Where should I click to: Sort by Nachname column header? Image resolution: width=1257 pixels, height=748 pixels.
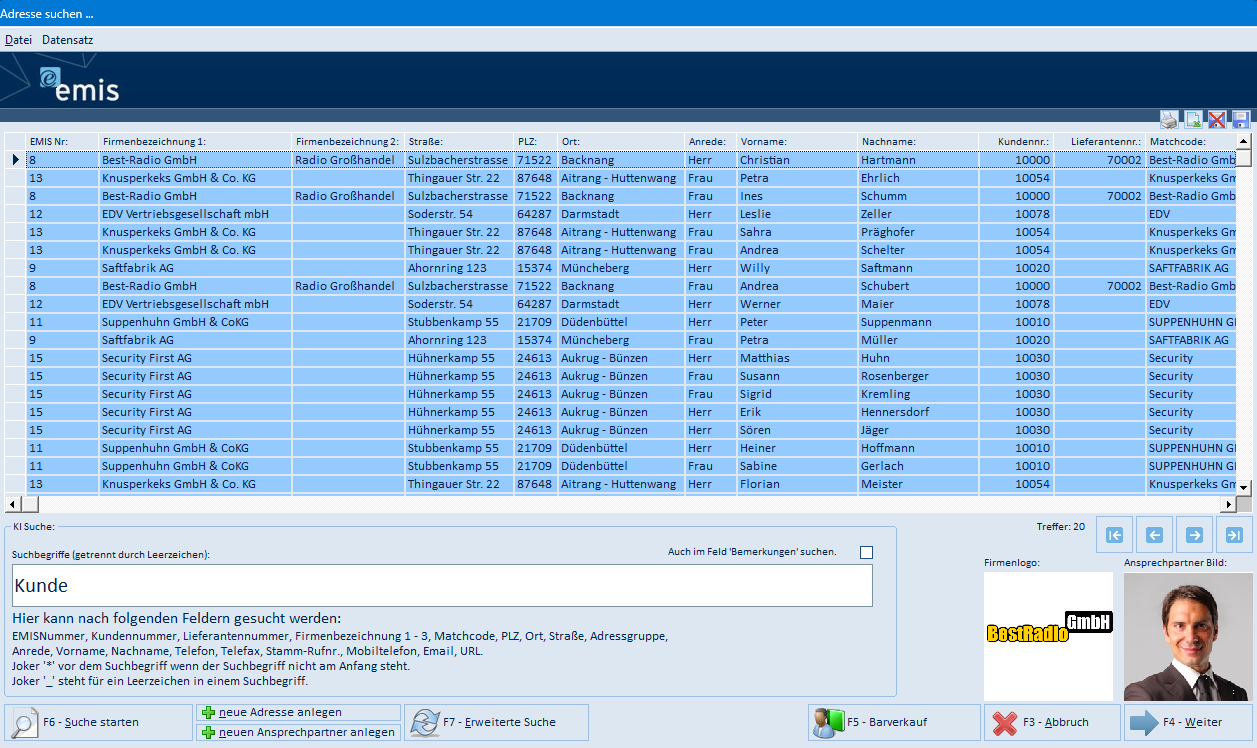click(x=917, y=142)
